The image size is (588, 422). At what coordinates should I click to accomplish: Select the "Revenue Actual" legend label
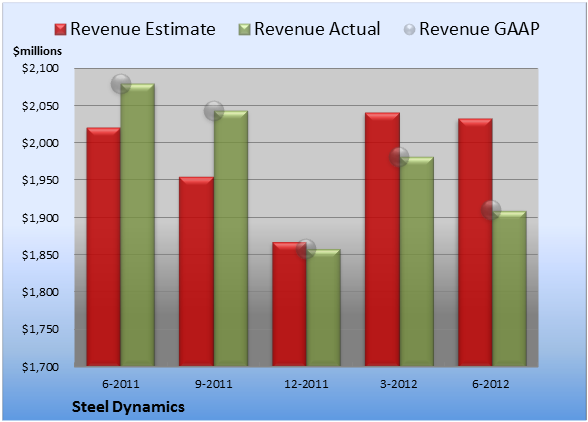click(x=317, y=29)
